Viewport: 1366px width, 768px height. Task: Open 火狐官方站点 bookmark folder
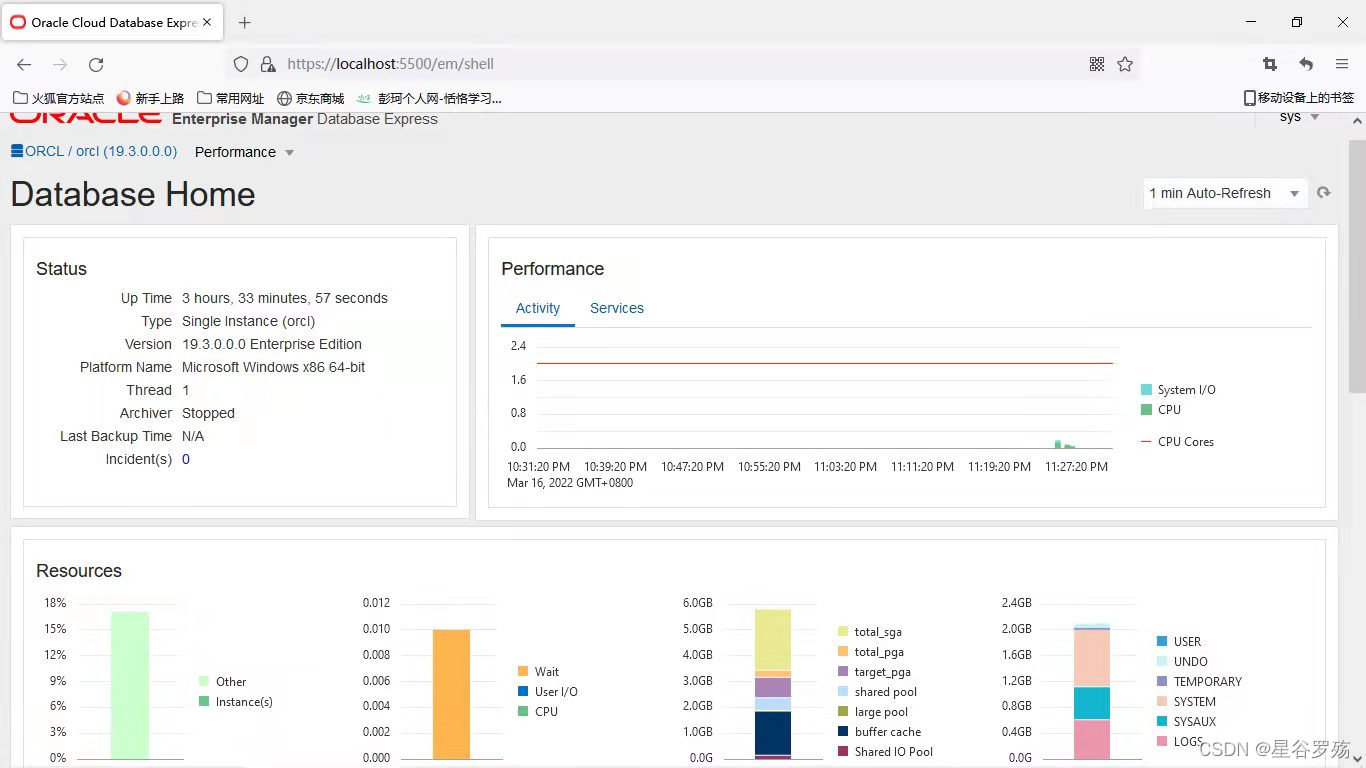59,98
